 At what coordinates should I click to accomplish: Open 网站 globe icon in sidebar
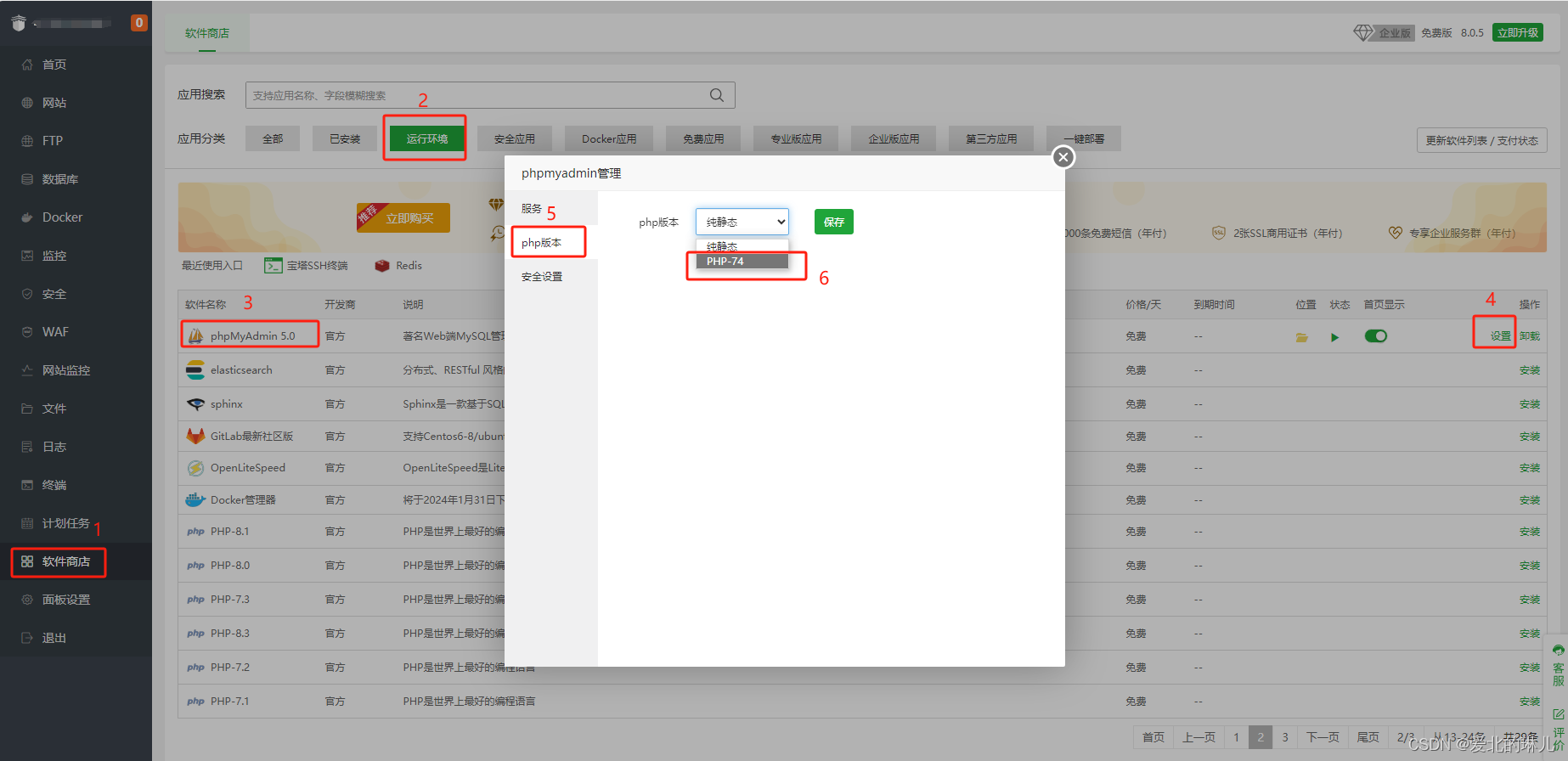pyautogui.click(x=27, y=103)
